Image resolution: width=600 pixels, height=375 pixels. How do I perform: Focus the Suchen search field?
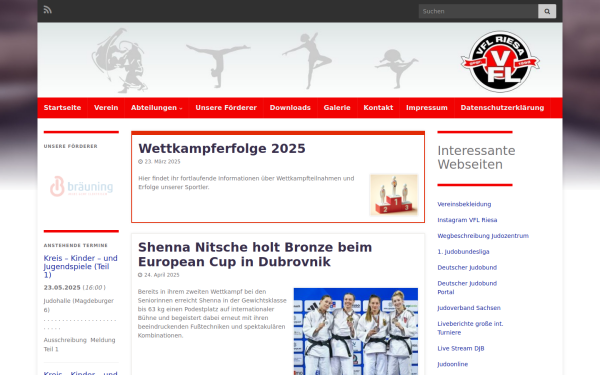tap(478, 11)
